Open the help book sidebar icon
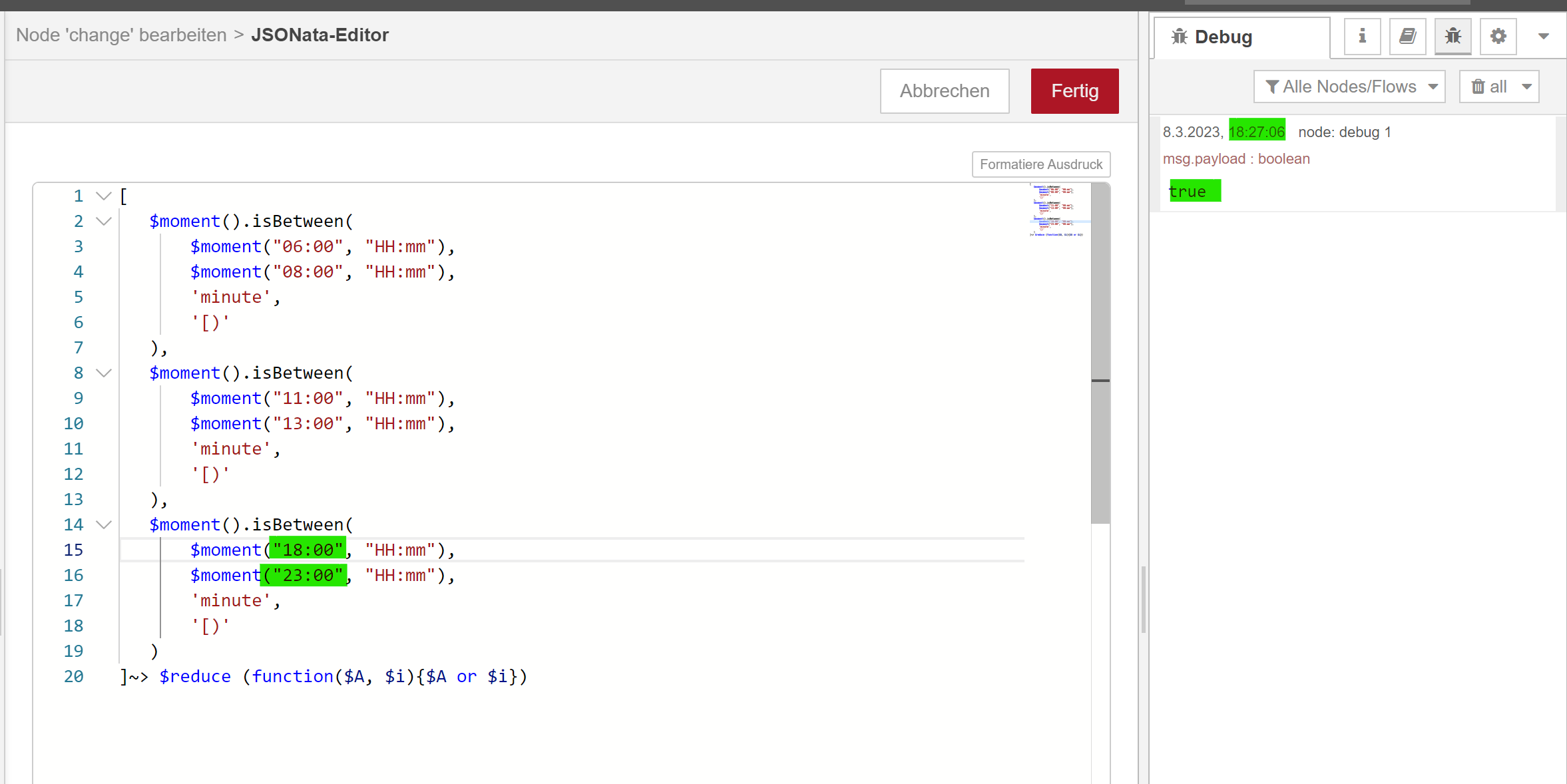Image resolution: width=1567 pixels, height=784 pixels. 1407,36
